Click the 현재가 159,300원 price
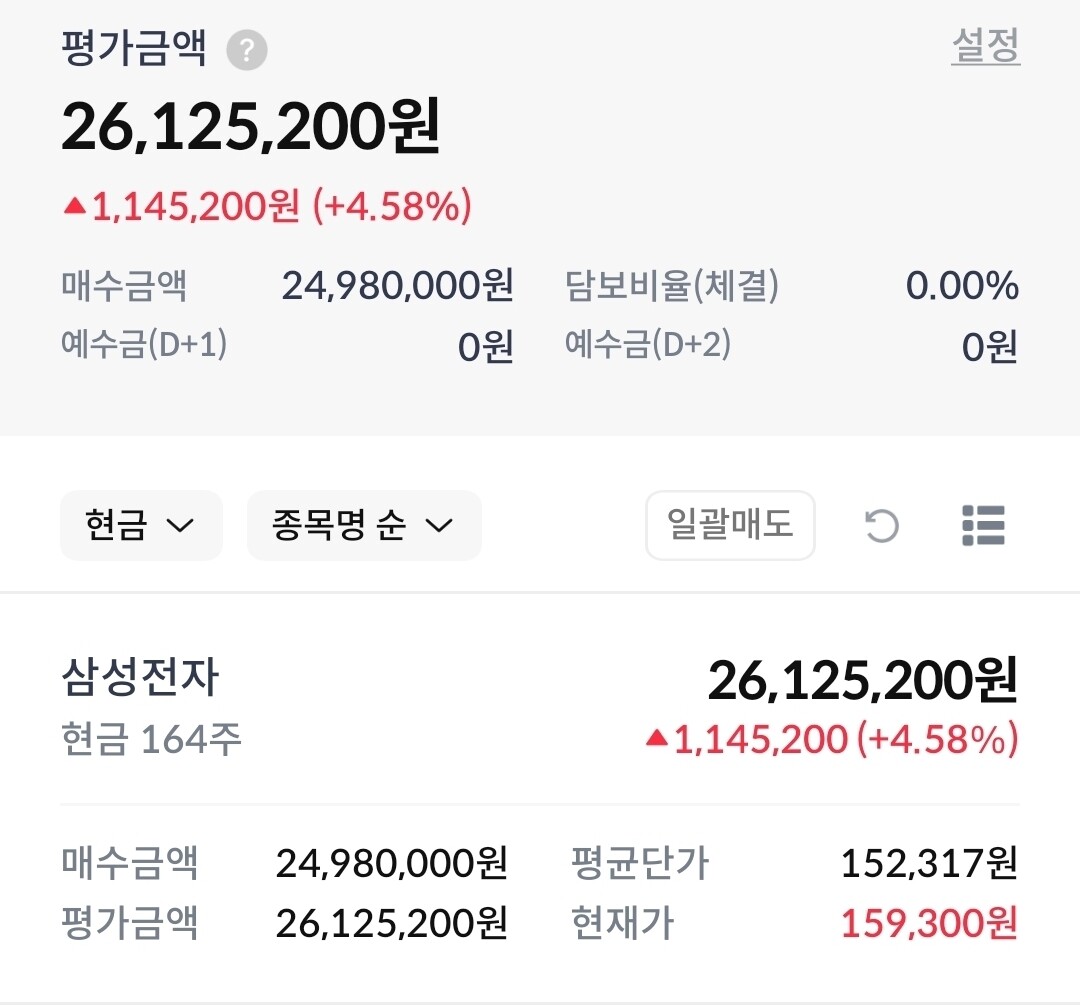This screenshot has height=1005, width=1080. click(928, 922)
